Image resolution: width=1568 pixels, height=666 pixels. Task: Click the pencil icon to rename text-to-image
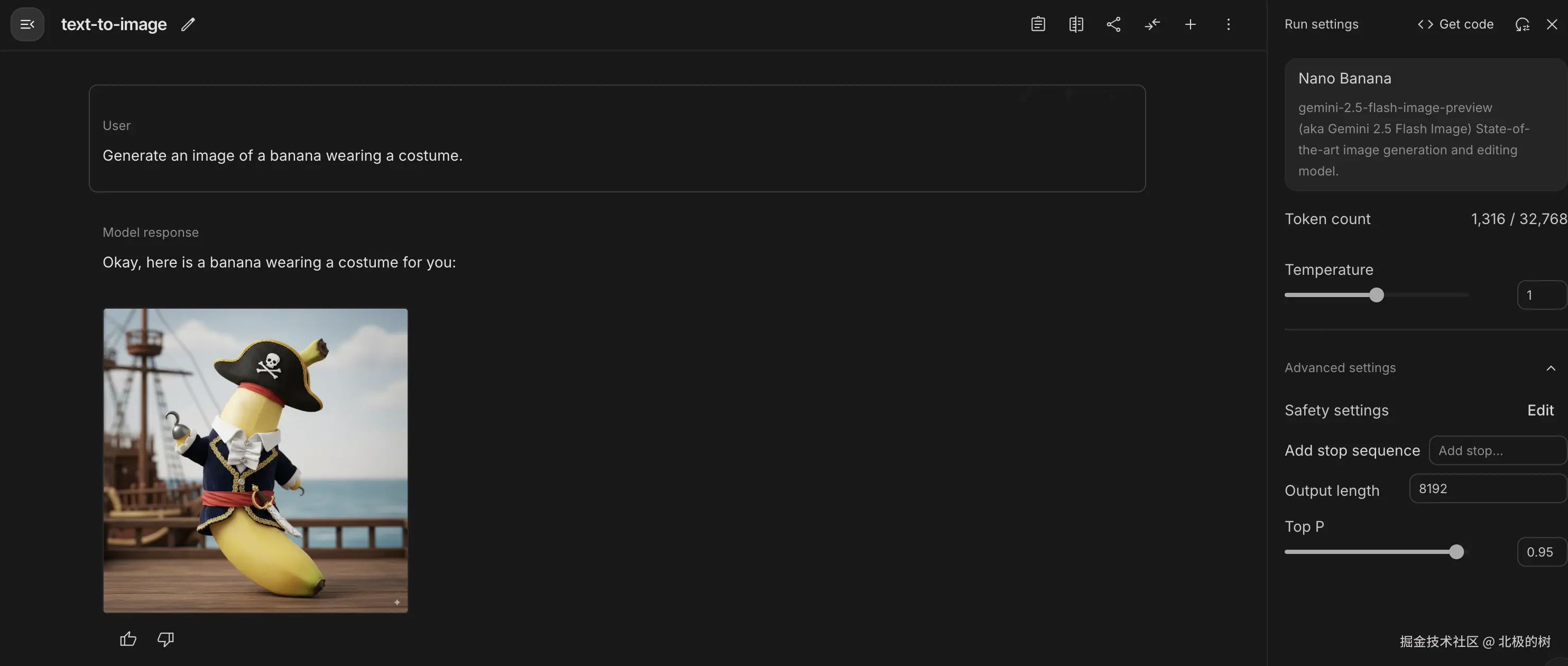(x=188, y=24)
